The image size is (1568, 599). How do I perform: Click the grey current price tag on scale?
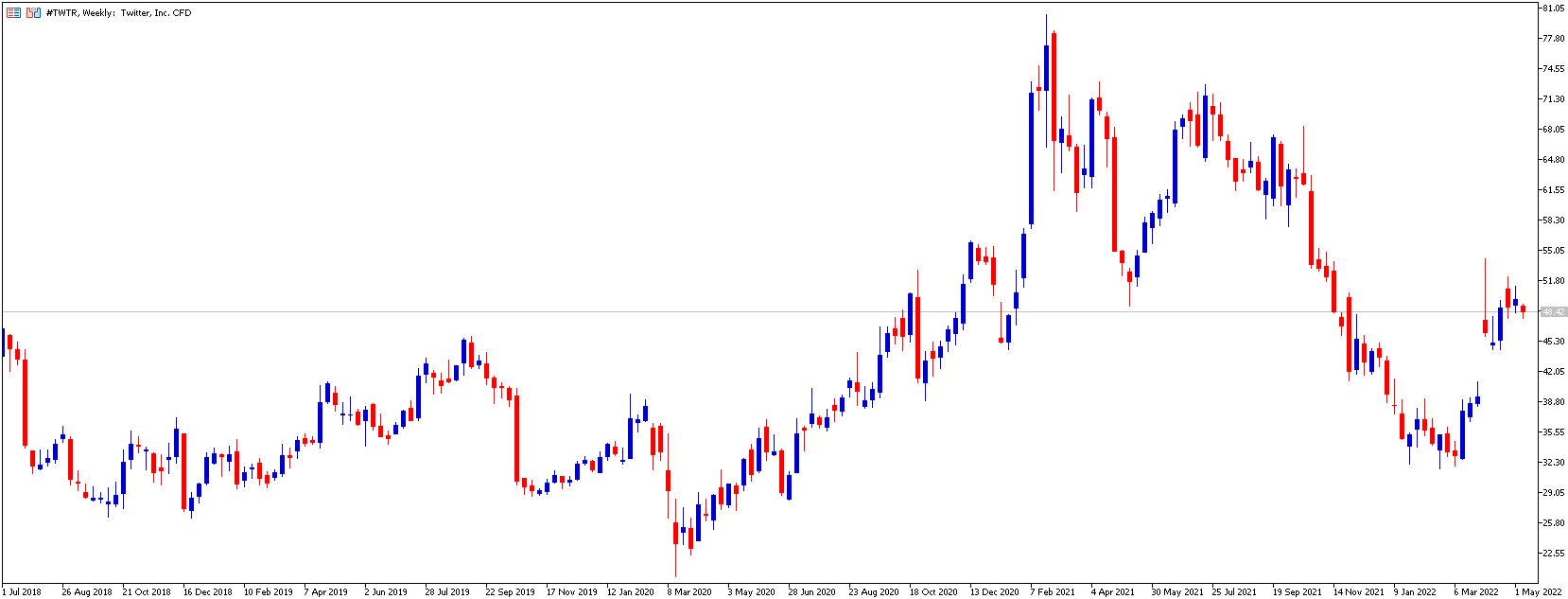(x=1553, y=311)
